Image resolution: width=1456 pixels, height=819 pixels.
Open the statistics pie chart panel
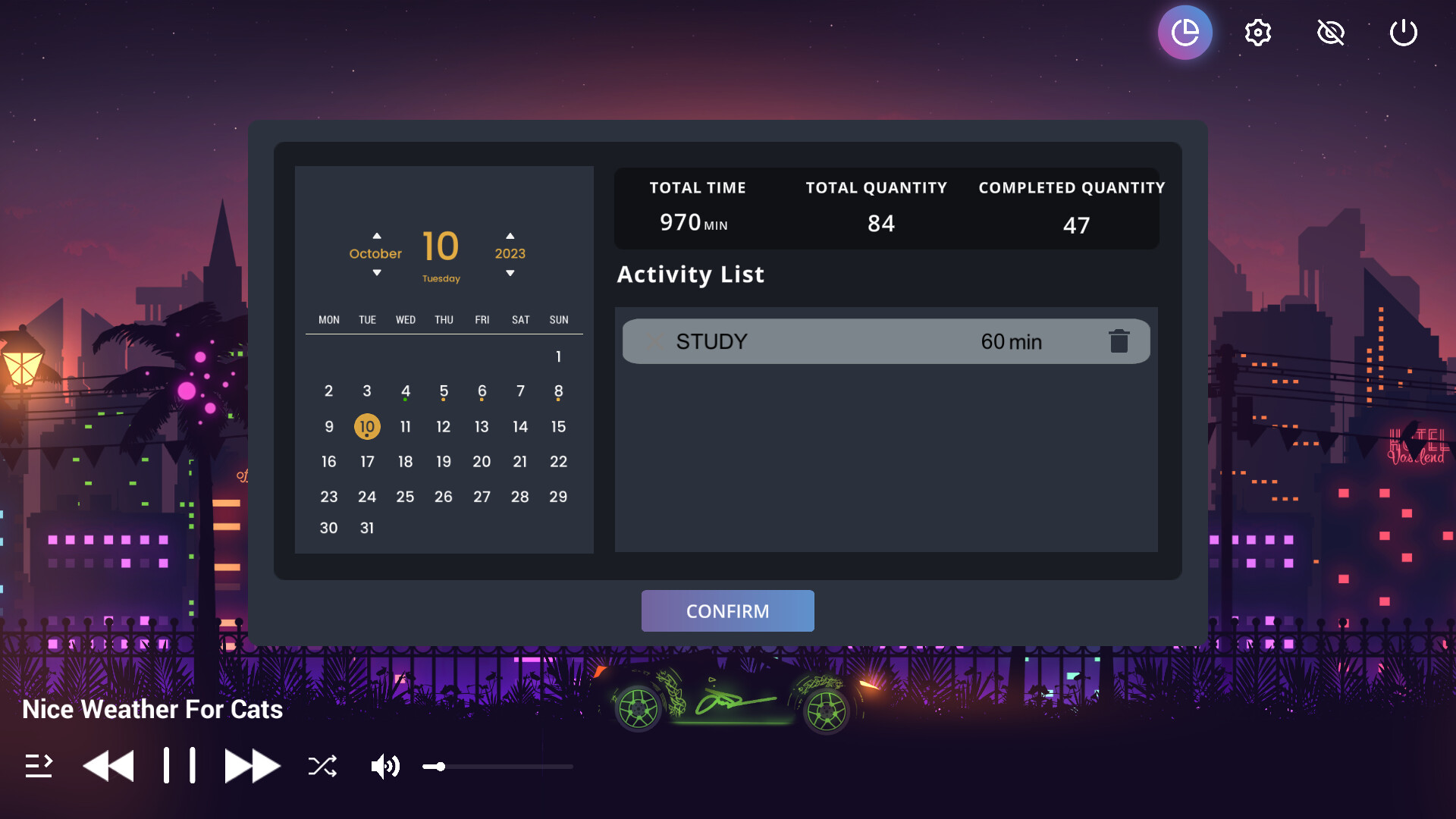[x=1185, y=32]
